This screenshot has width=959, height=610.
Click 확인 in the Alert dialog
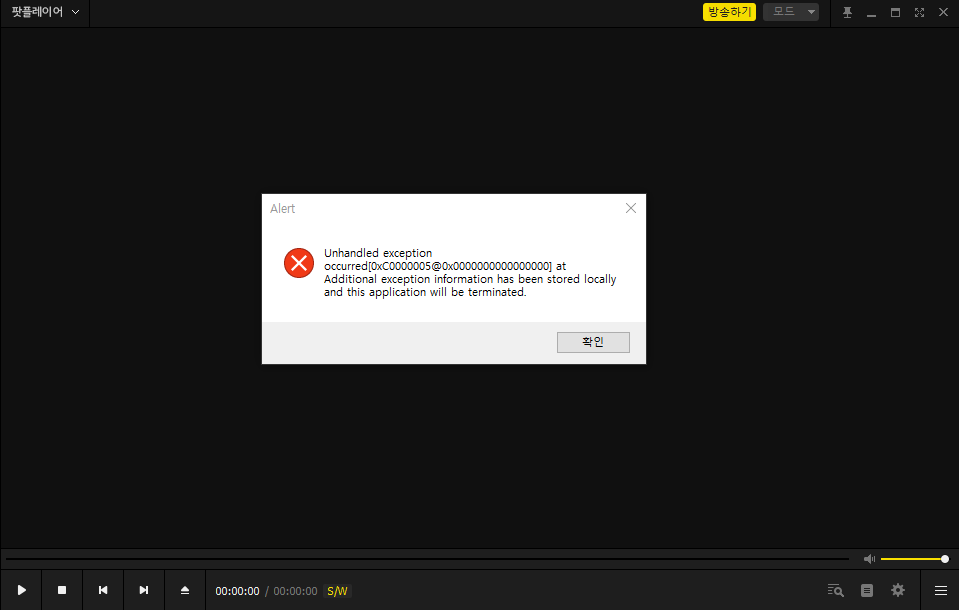[x=593, y=342]
